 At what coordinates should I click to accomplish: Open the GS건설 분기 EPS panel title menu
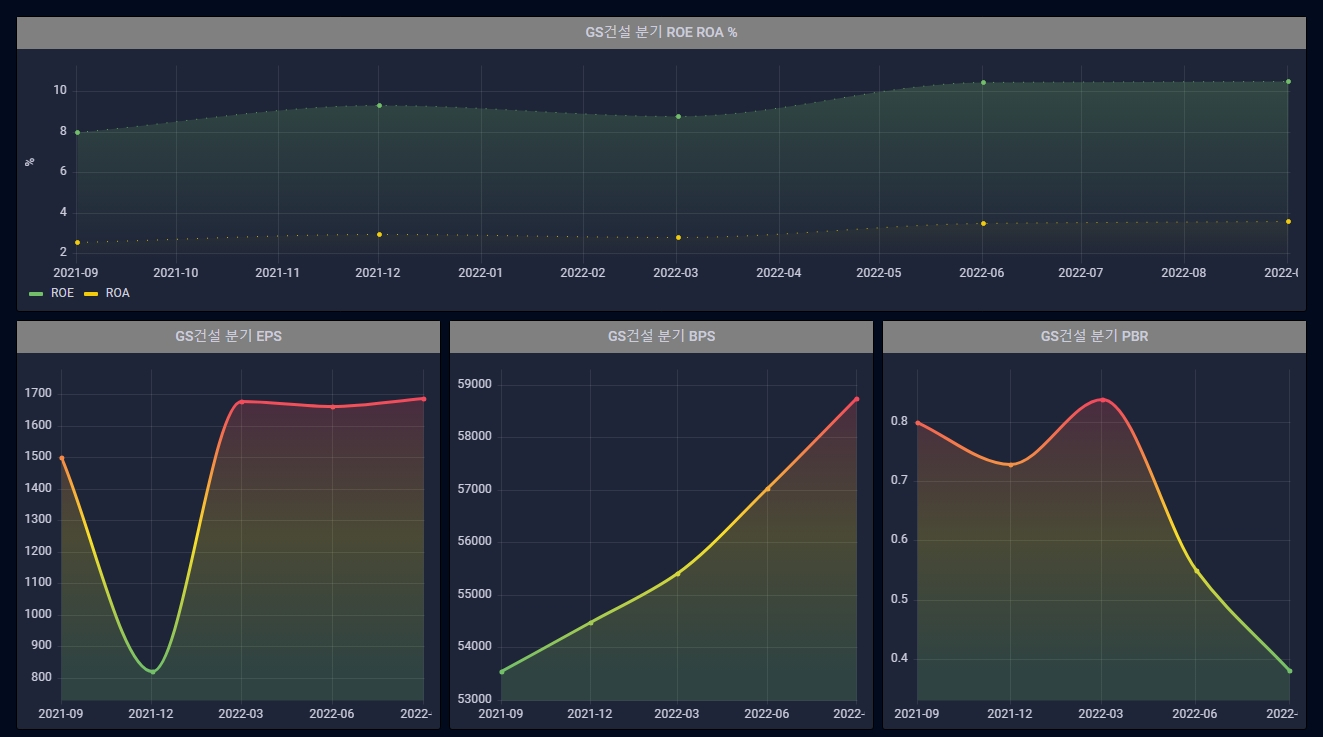point(228,336)
